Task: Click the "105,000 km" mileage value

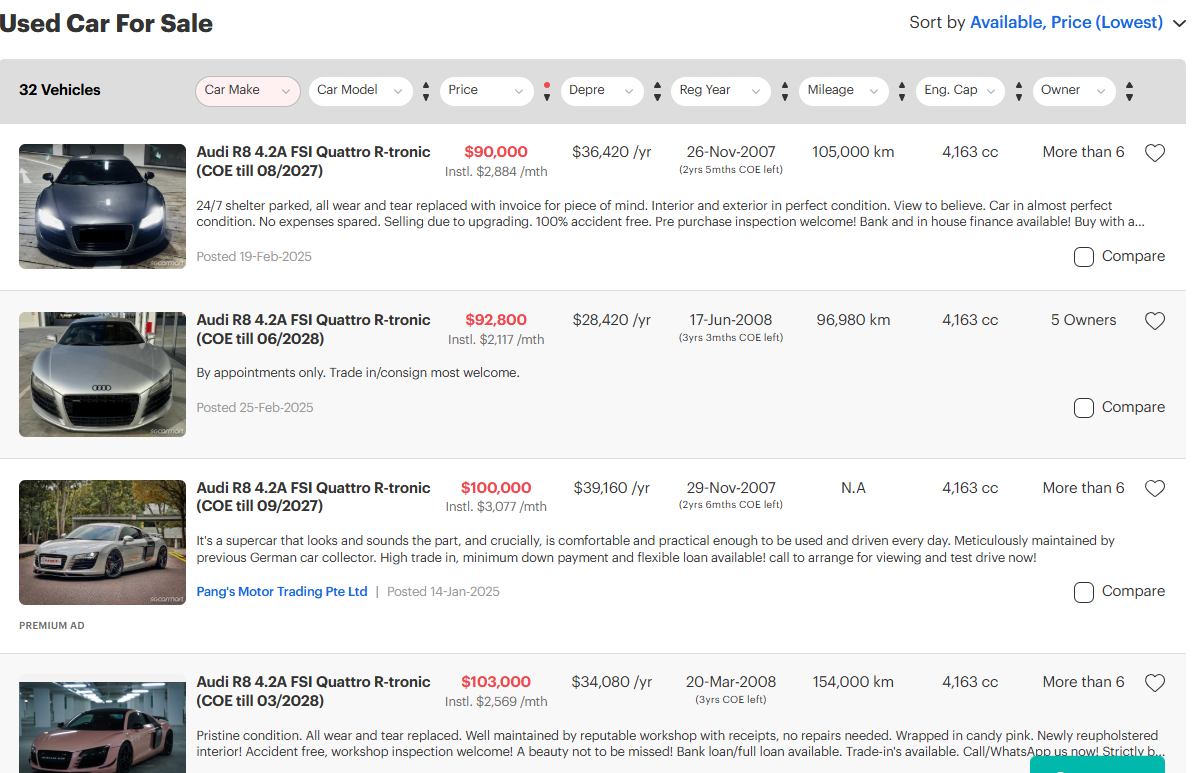Action: (853, 152)
